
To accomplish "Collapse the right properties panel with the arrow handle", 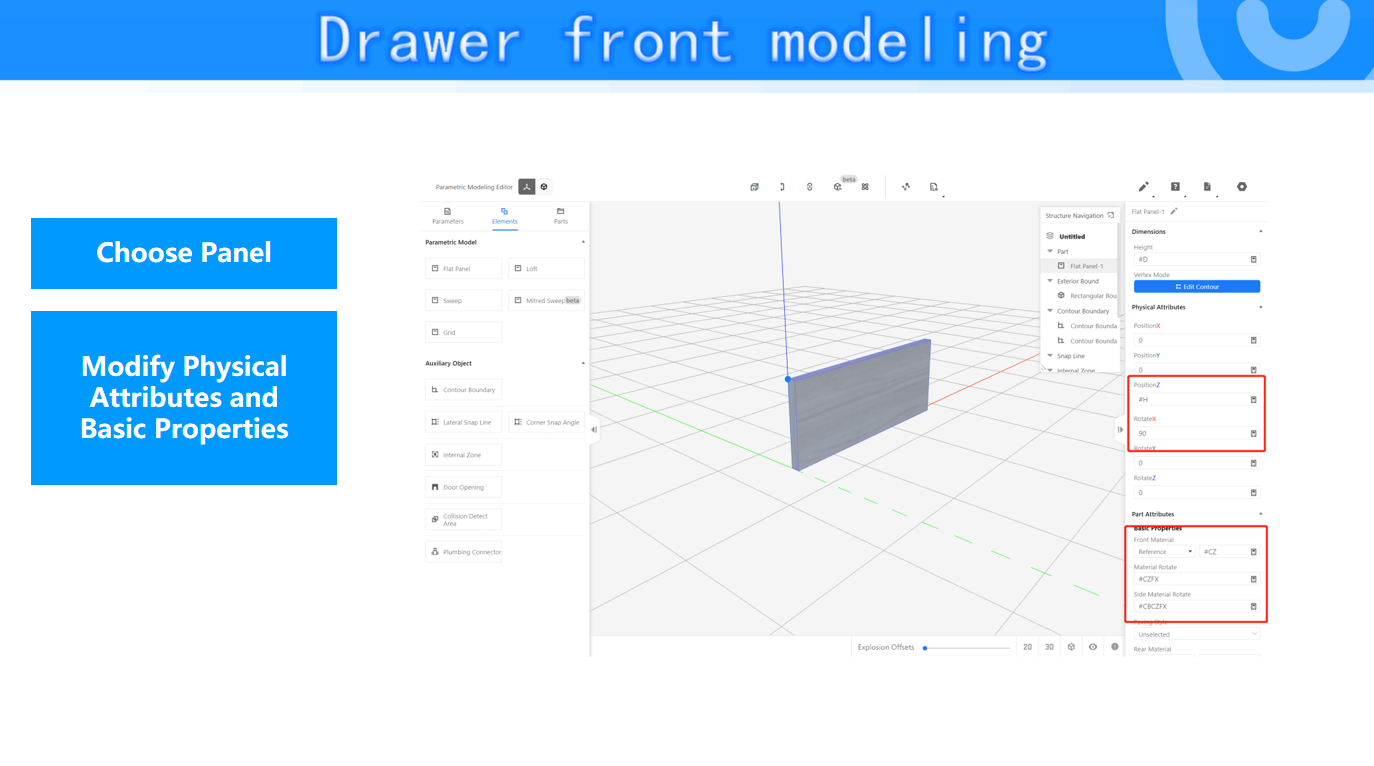I will 1120,430.
